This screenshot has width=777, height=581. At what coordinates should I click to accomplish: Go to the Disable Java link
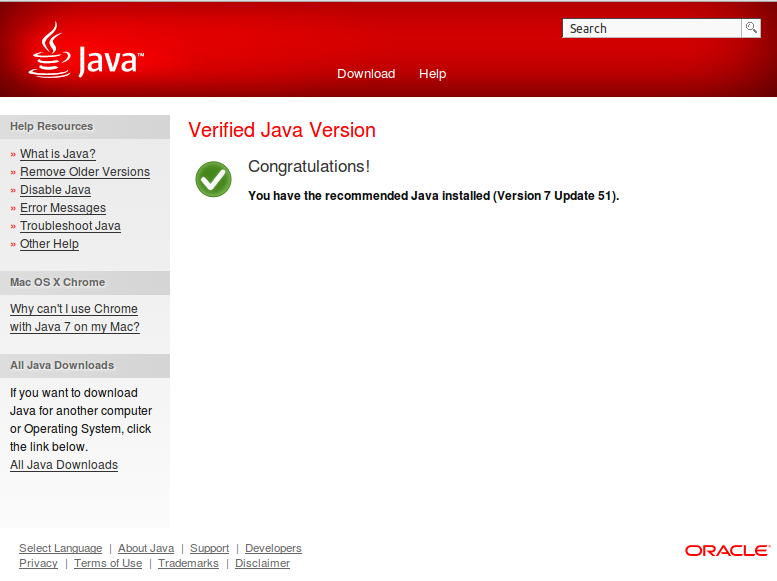pyautogui.click(x=56, y=190)
